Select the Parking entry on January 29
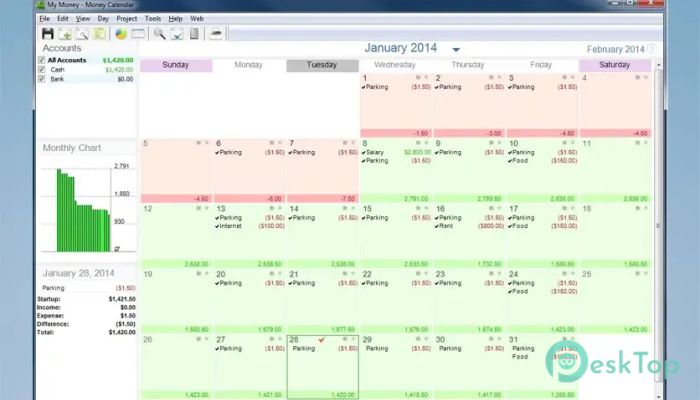The width and height of the screenshot is (700, 400). tap(396, 349)
